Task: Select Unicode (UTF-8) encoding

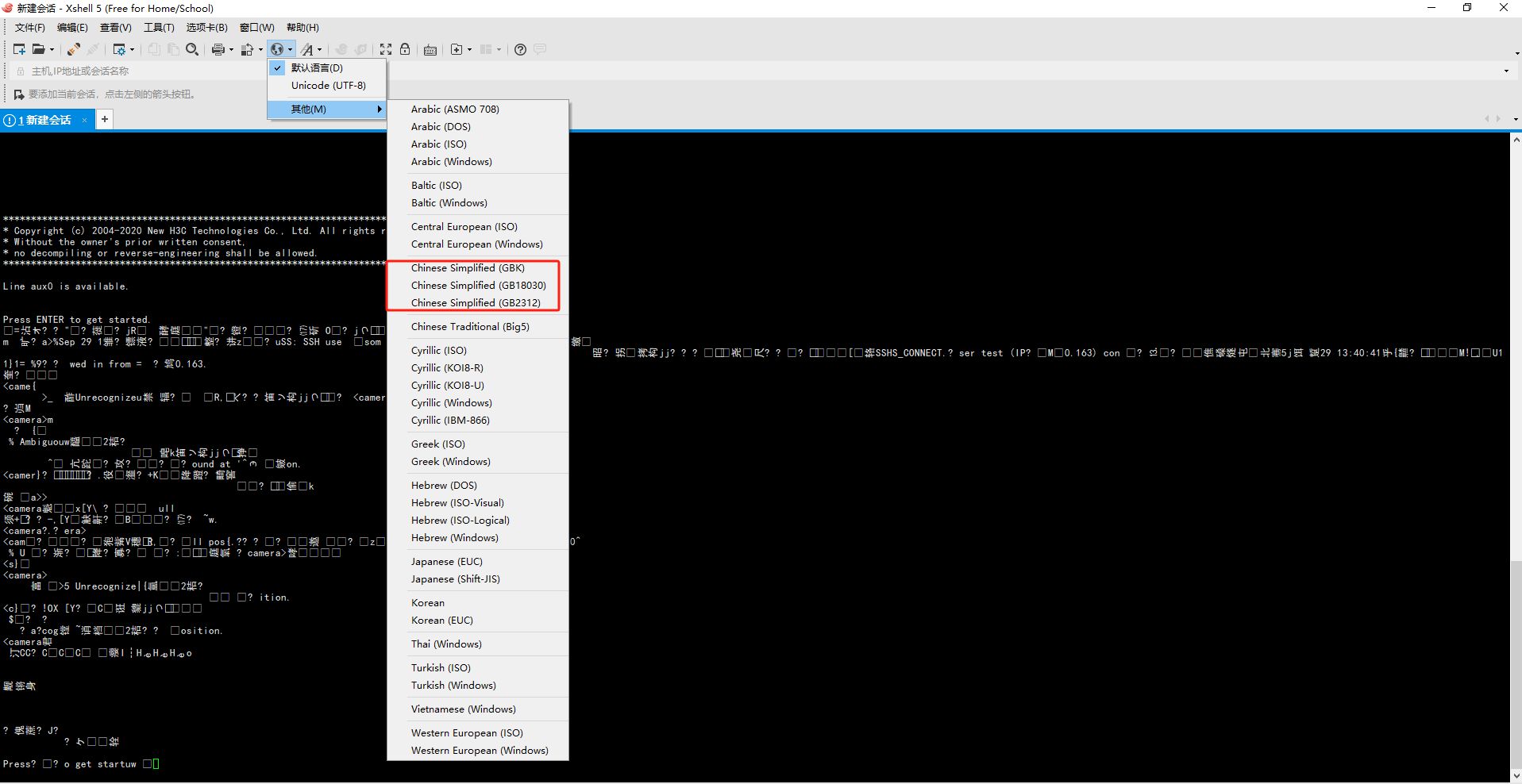Action: pyautogui.click(x=327, y=85)
